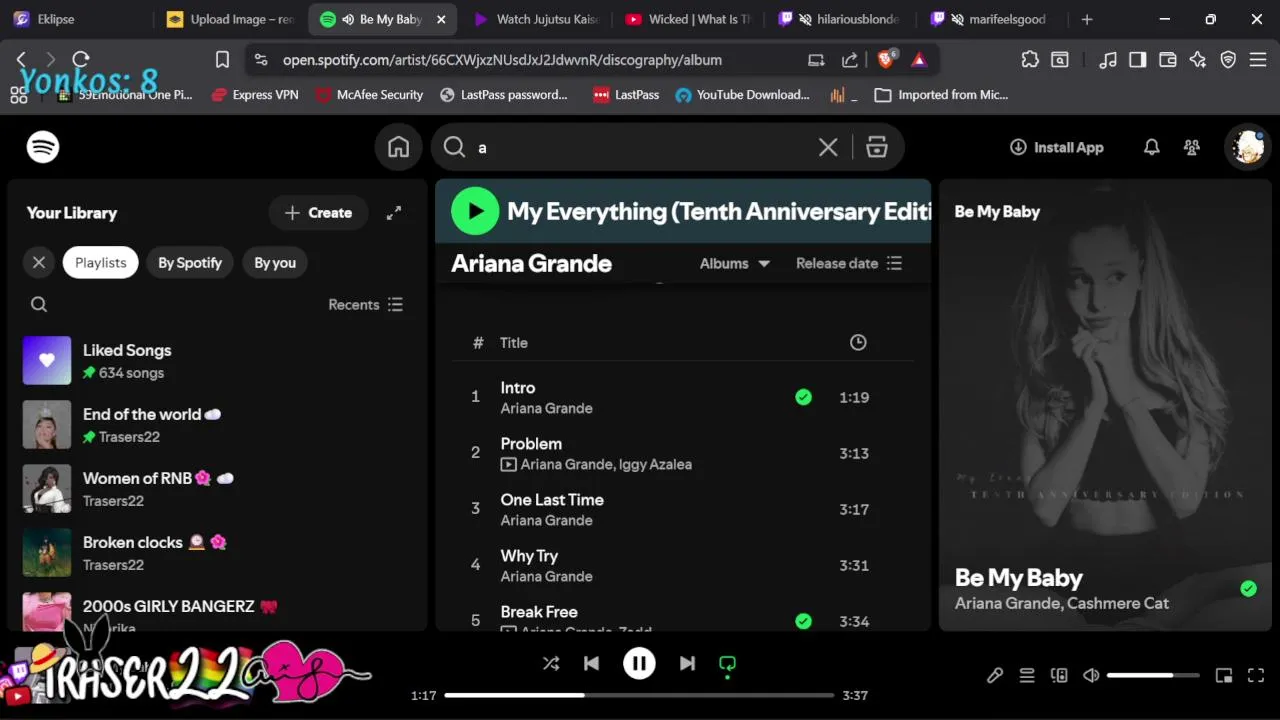Adjust the volume slider
The width and height of the screenshot is (1280, 720).
[x=1153, y=675]
